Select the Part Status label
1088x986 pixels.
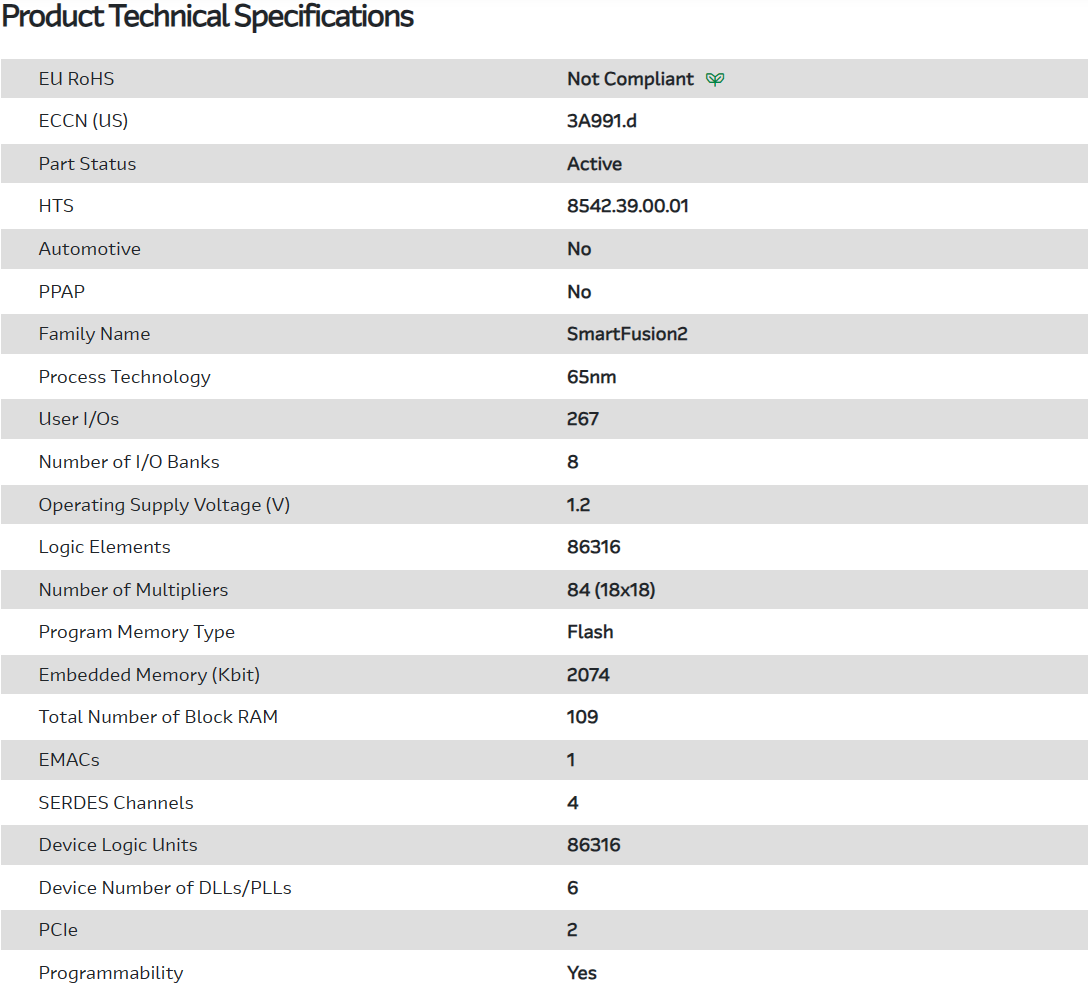(87, 164)
